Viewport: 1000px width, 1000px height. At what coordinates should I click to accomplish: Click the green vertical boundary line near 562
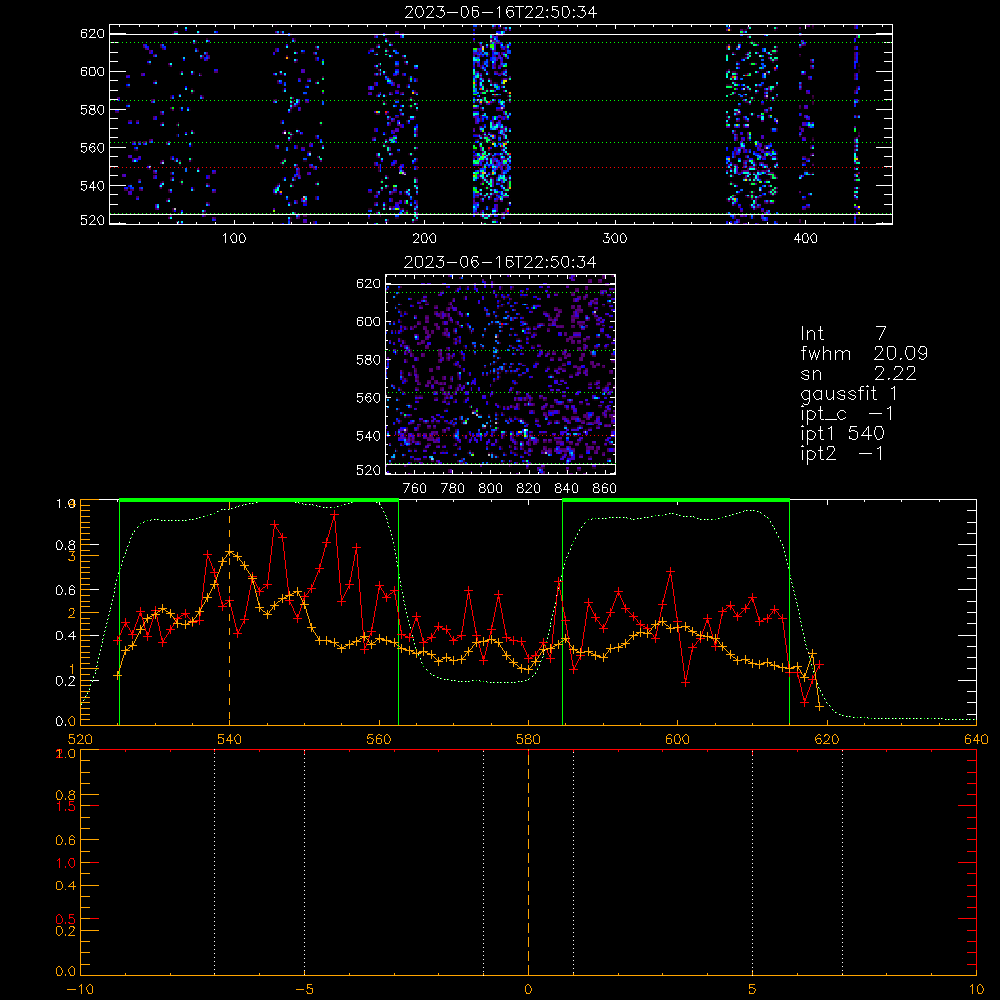pyautogui.click(x=399, y=612)
